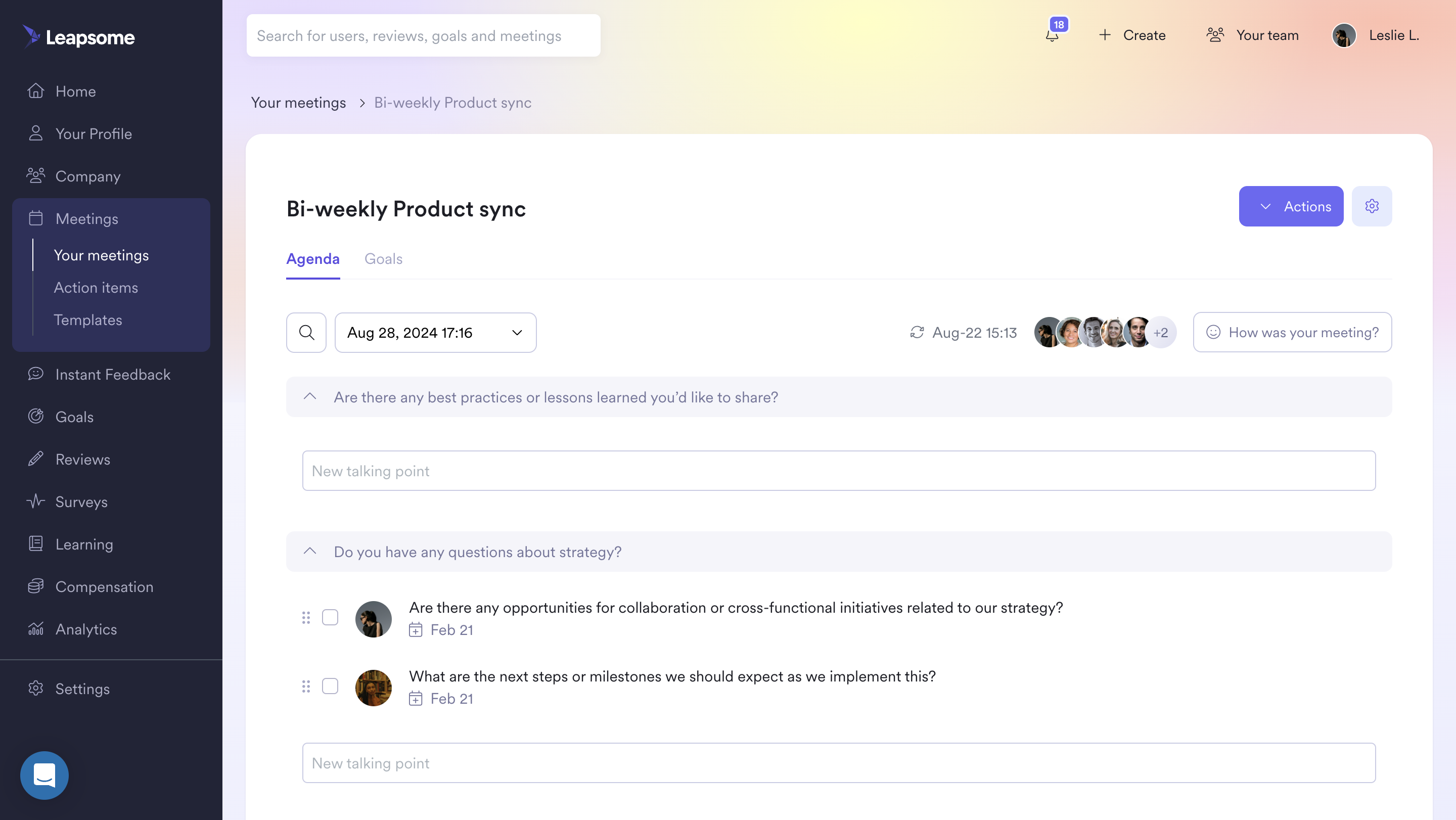
Task: Focus New talking point under strategy questions
Action: tap(839, 762)
